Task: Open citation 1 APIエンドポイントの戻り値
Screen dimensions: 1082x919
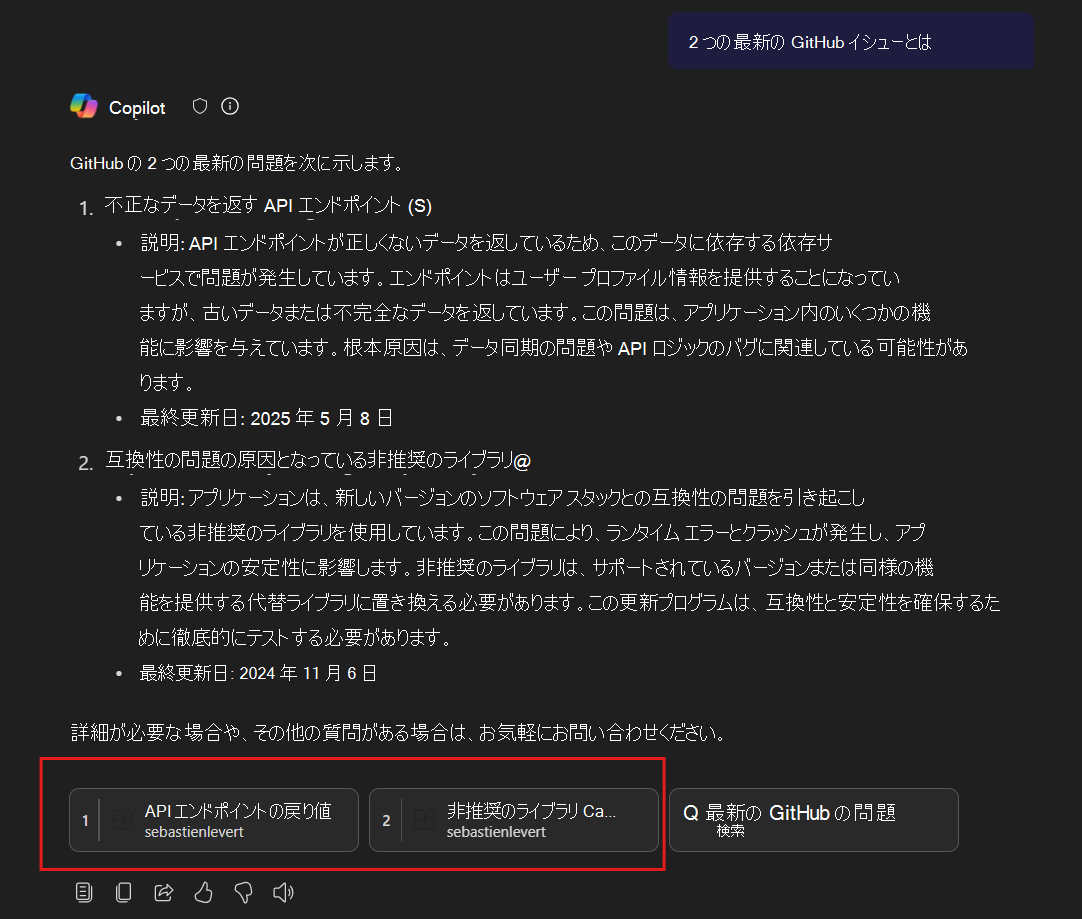Action: [x=214, y=820]
